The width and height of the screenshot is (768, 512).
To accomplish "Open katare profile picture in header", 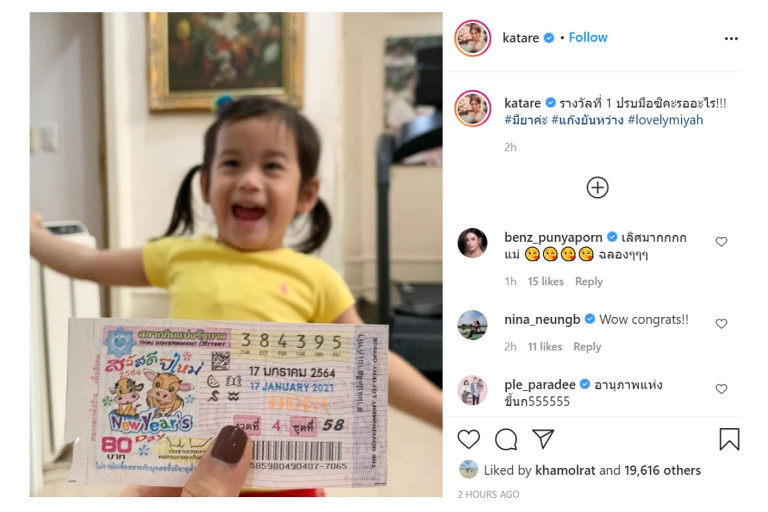I will [472, 38].
